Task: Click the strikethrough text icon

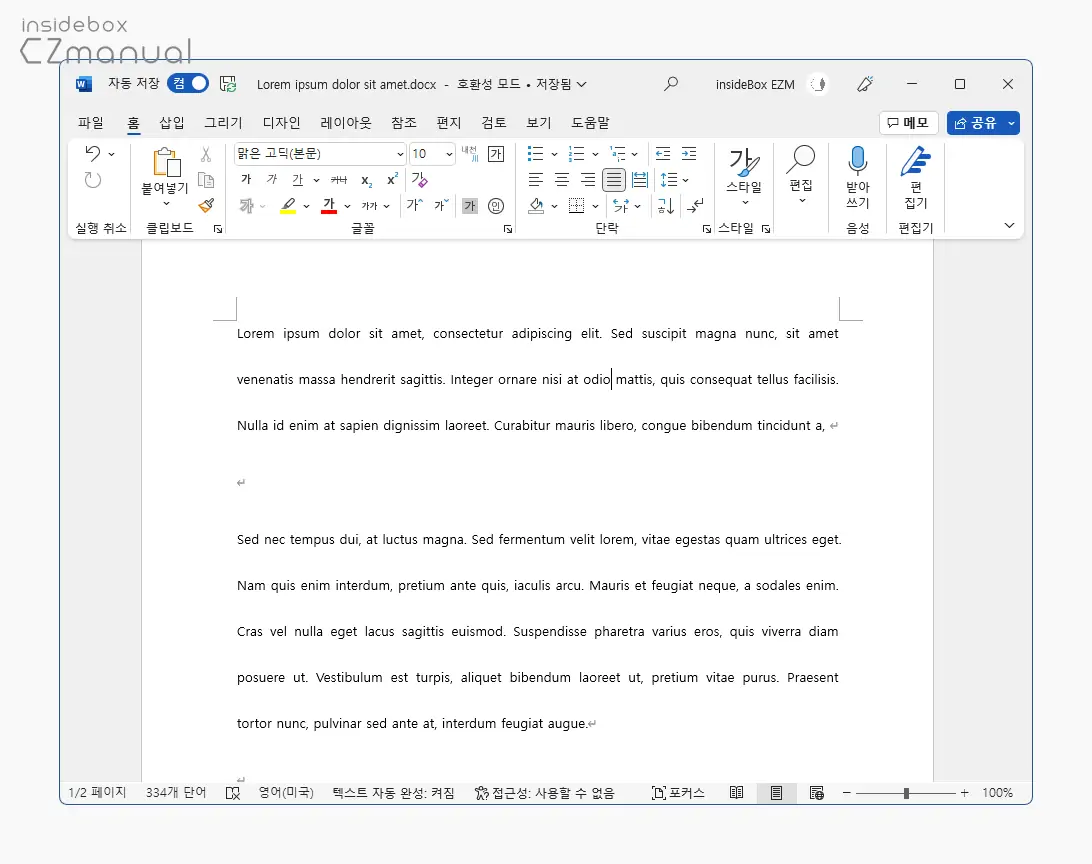Action: tap(339, 180)
